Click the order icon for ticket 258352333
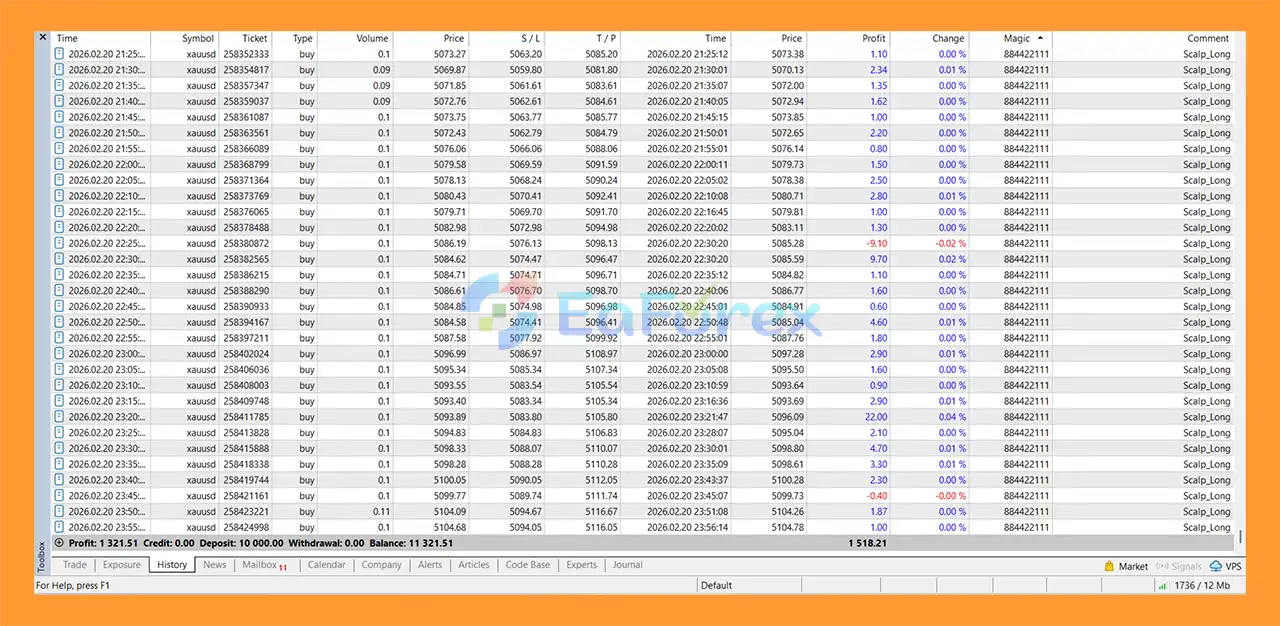This screenshot has height=626, width=1280. pyautogui.click(x=59, y=54)
